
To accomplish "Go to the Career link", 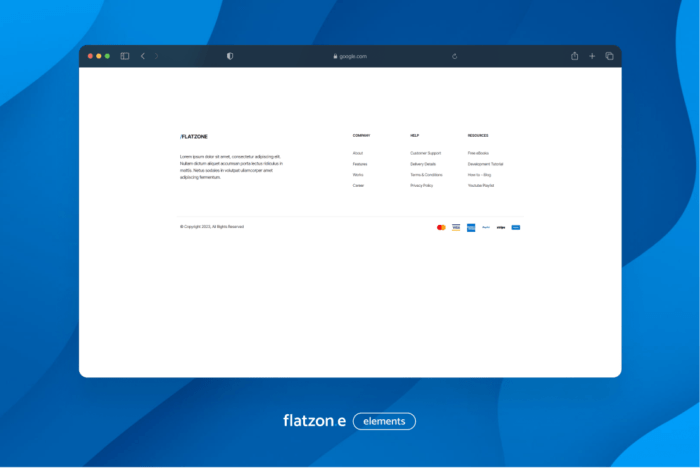I will click(x=358, y=185).
